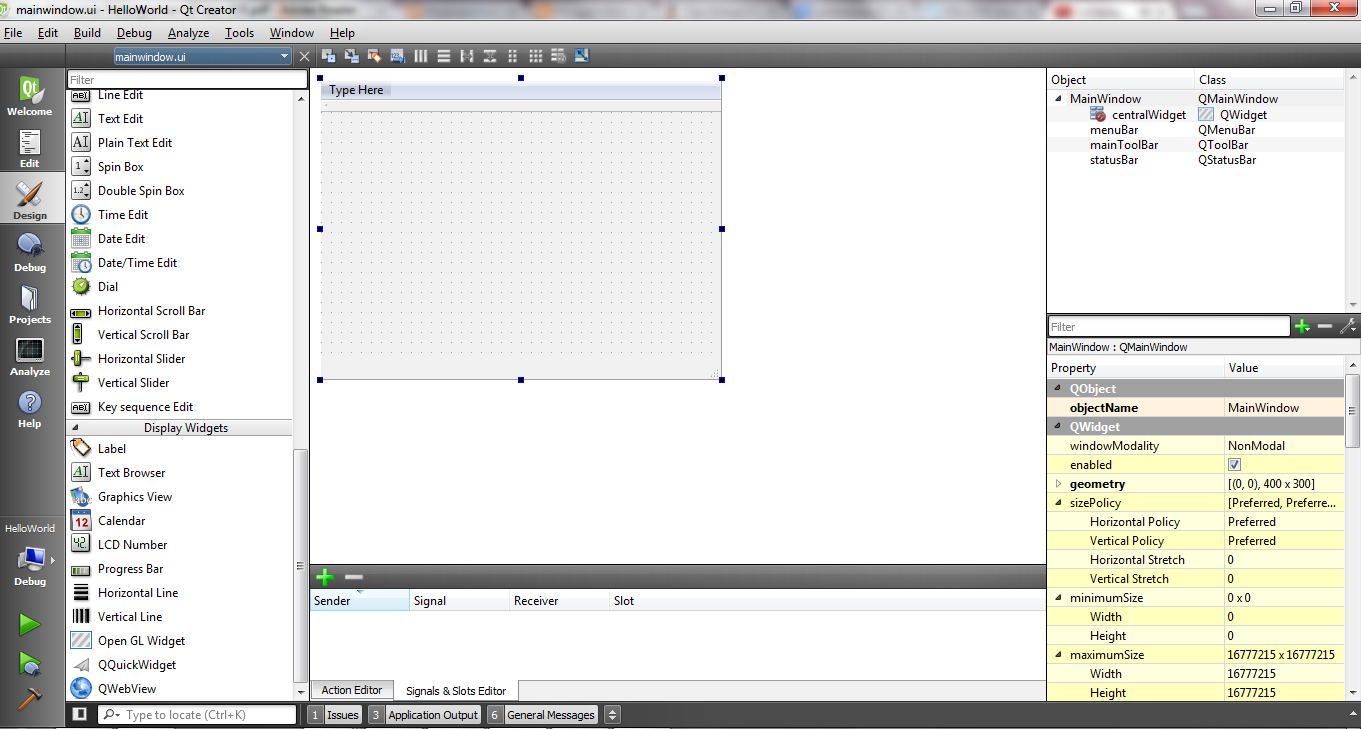Add a signal/slot connection with green plus

(x=324, y=577)
